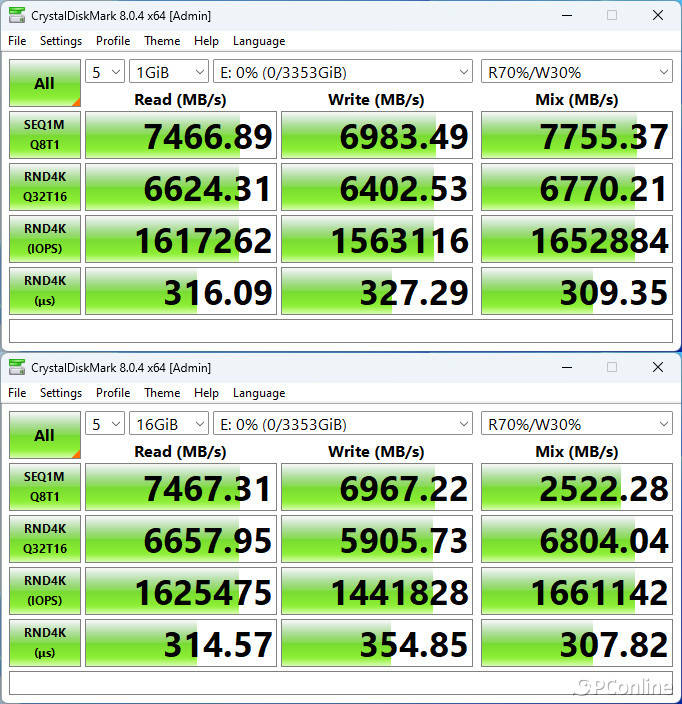Run the SEQ1M Q8T1 test beside 7466.89
The width and height of the screenshot is (682, 704).
click(44, 135)
